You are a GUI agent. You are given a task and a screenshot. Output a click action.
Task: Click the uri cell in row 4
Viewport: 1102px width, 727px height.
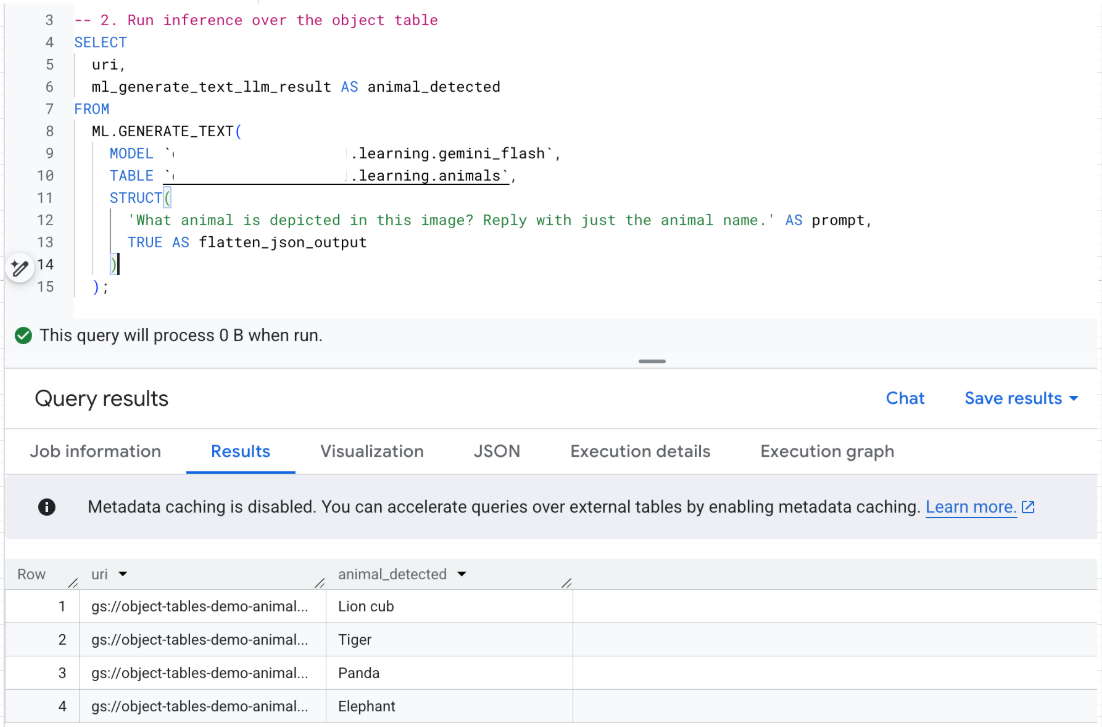tap(202, 706)
